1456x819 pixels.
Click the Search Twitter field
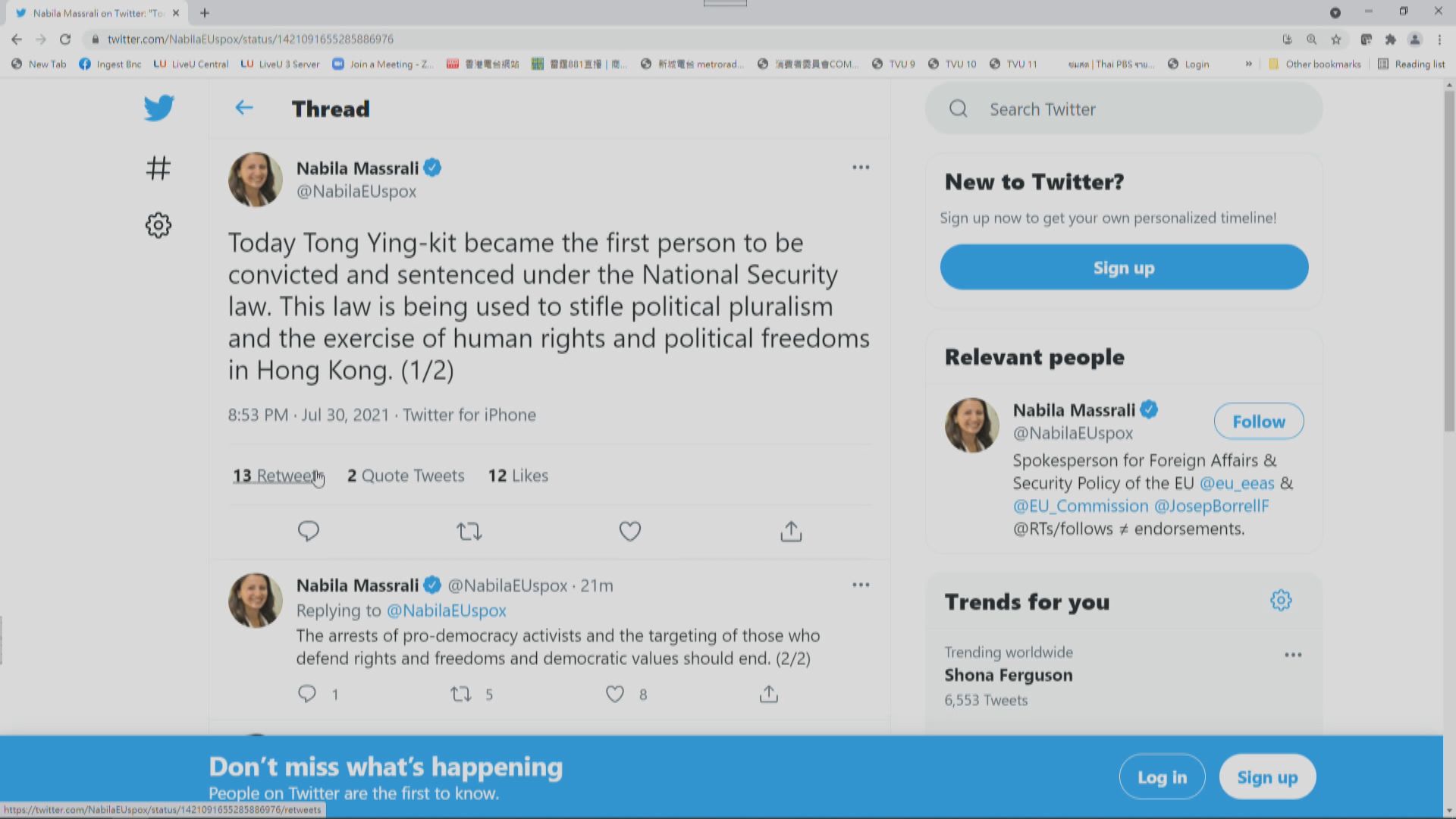coord(1122,109)
